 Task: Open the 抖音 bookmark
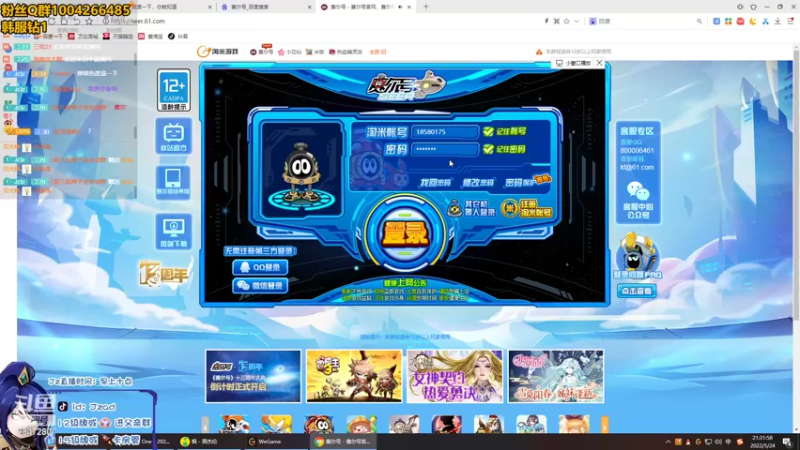[x=178, y=36]
